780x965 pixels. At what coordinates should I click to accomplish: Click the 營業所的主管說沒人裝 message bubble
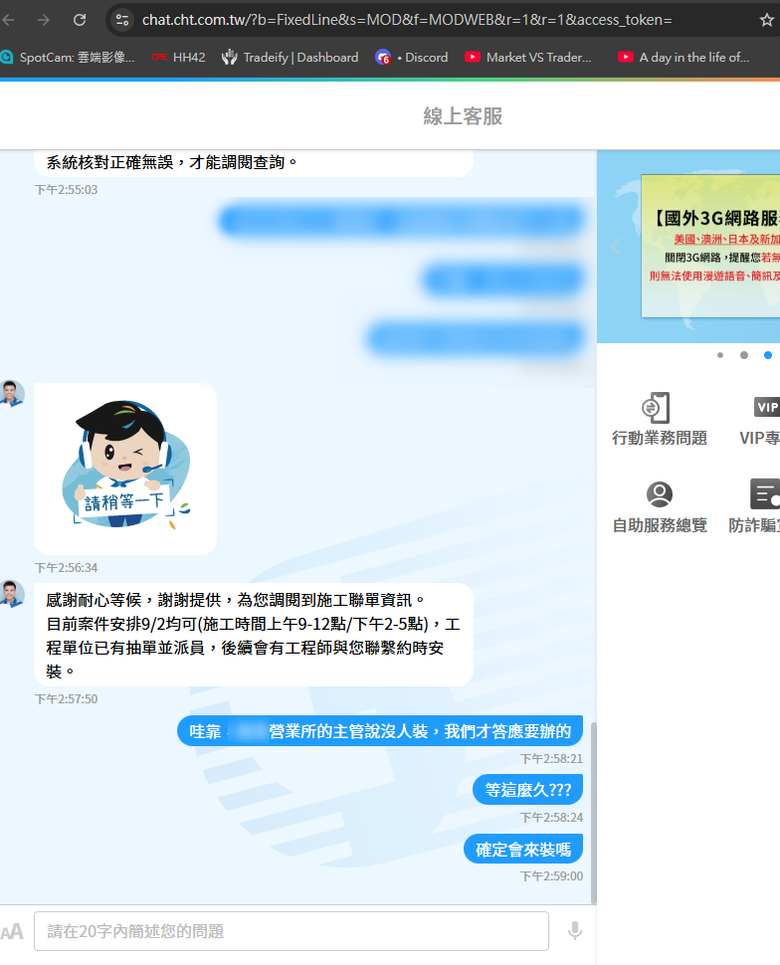(x=380, y=731)
